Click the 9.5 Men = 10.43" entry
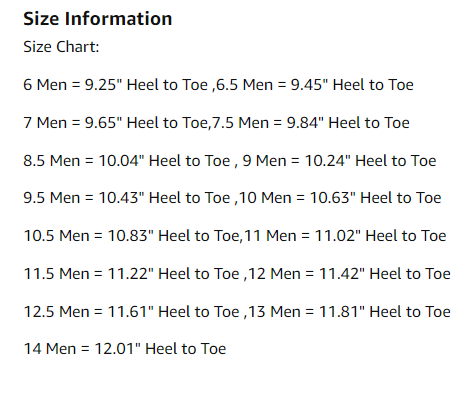This screenshot has height=402, width=456. [x=84, y=198]
